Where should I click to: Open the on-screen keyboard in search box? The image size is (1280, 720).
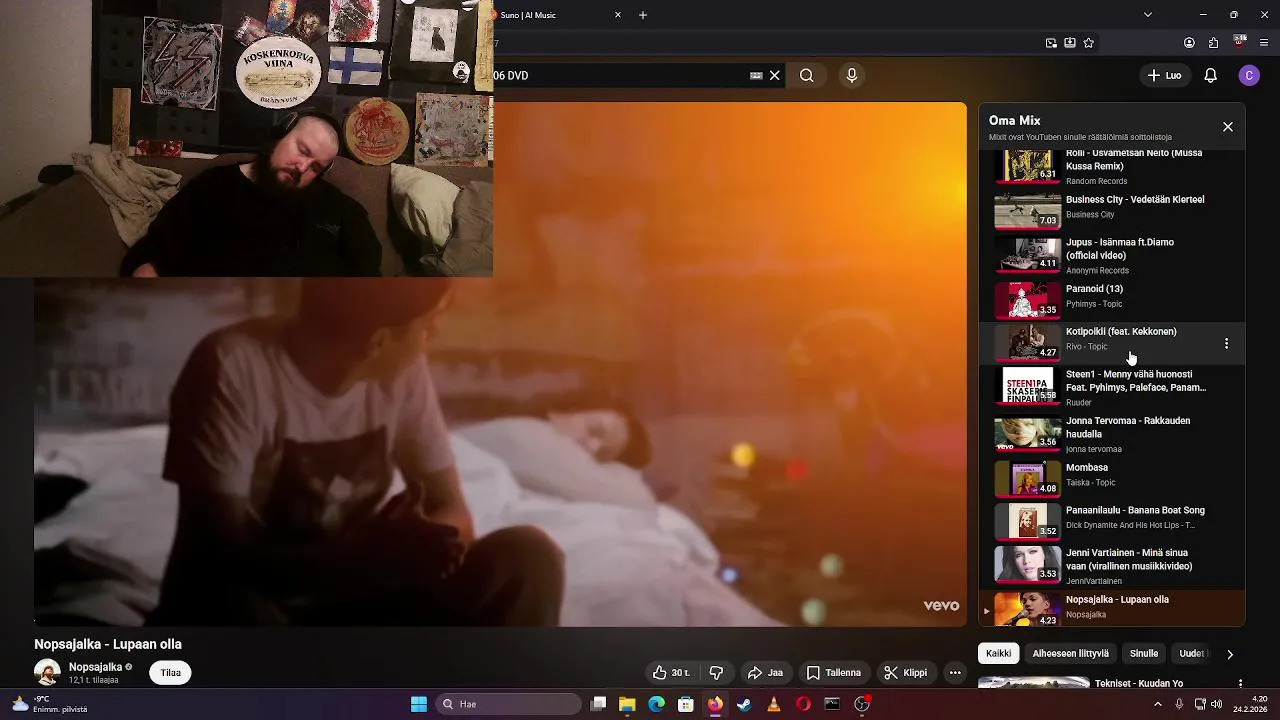pyautogui.click(x=756, y=75)
